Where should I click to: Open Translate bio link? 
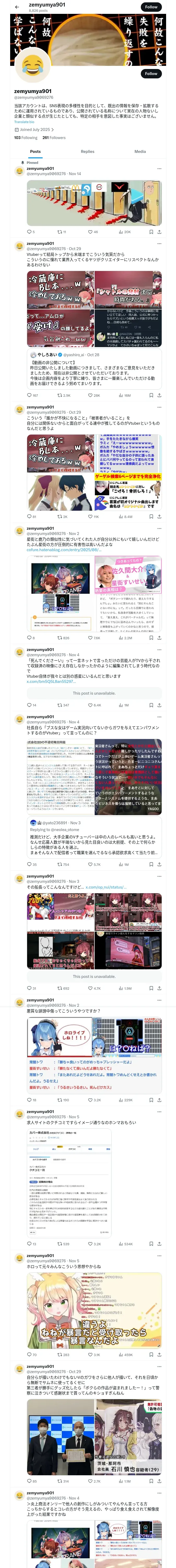click(24, 122)
